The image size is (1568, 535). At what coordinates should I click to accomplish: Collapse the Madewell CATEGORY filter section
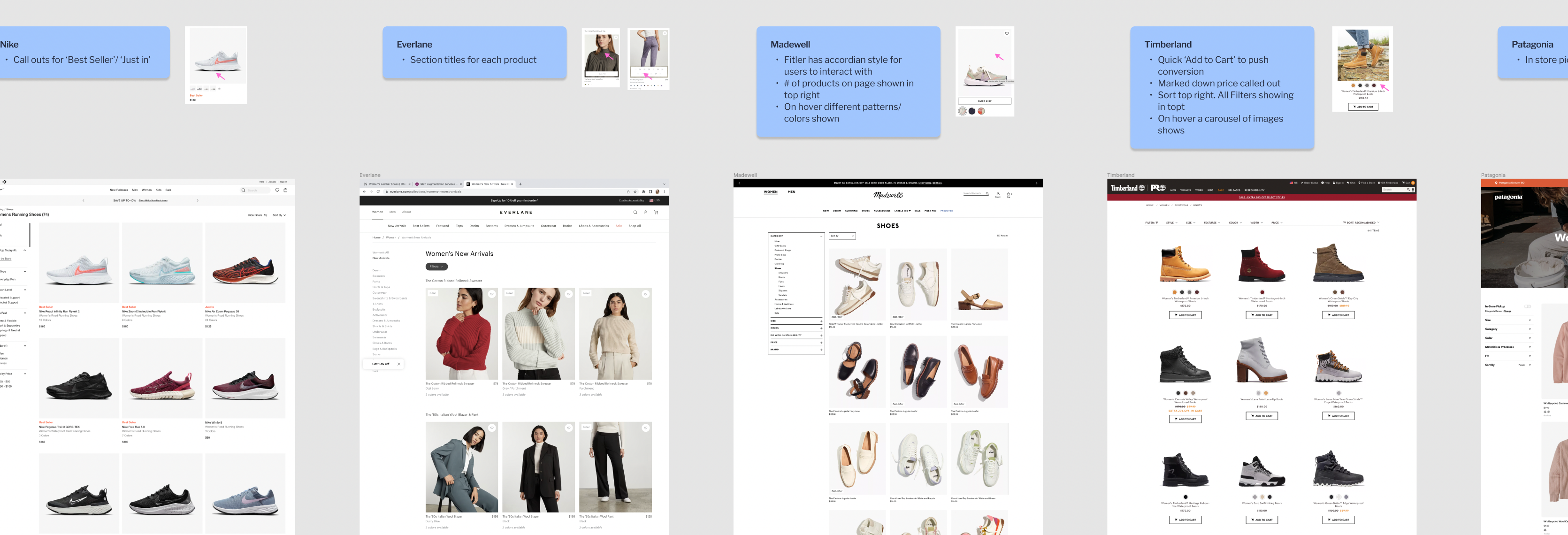point(797,236)
